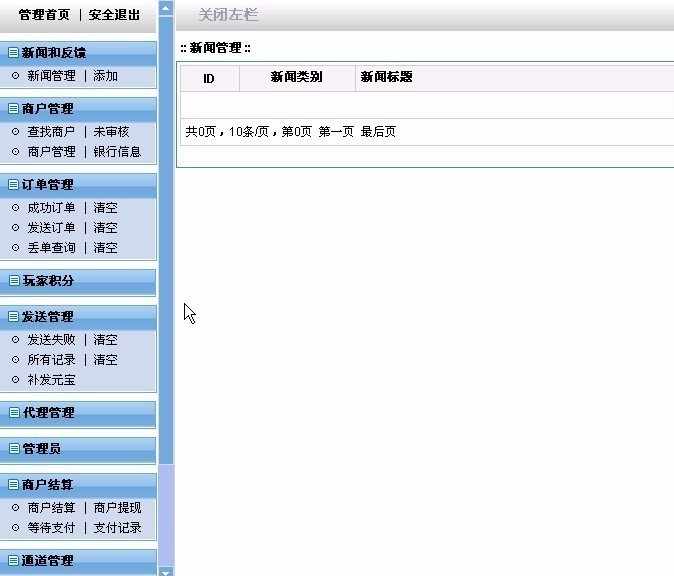Open 成功订单 list
The image size is (674, 576).
[x=51, y=208]
